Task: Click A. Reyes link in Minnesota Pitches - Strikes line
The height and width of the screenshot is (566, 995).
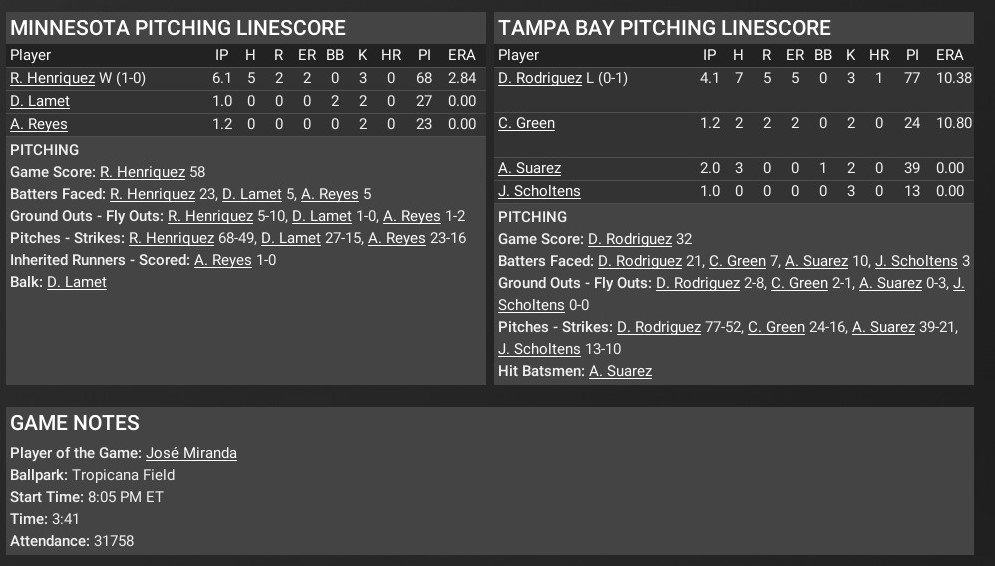Action: 397,238
